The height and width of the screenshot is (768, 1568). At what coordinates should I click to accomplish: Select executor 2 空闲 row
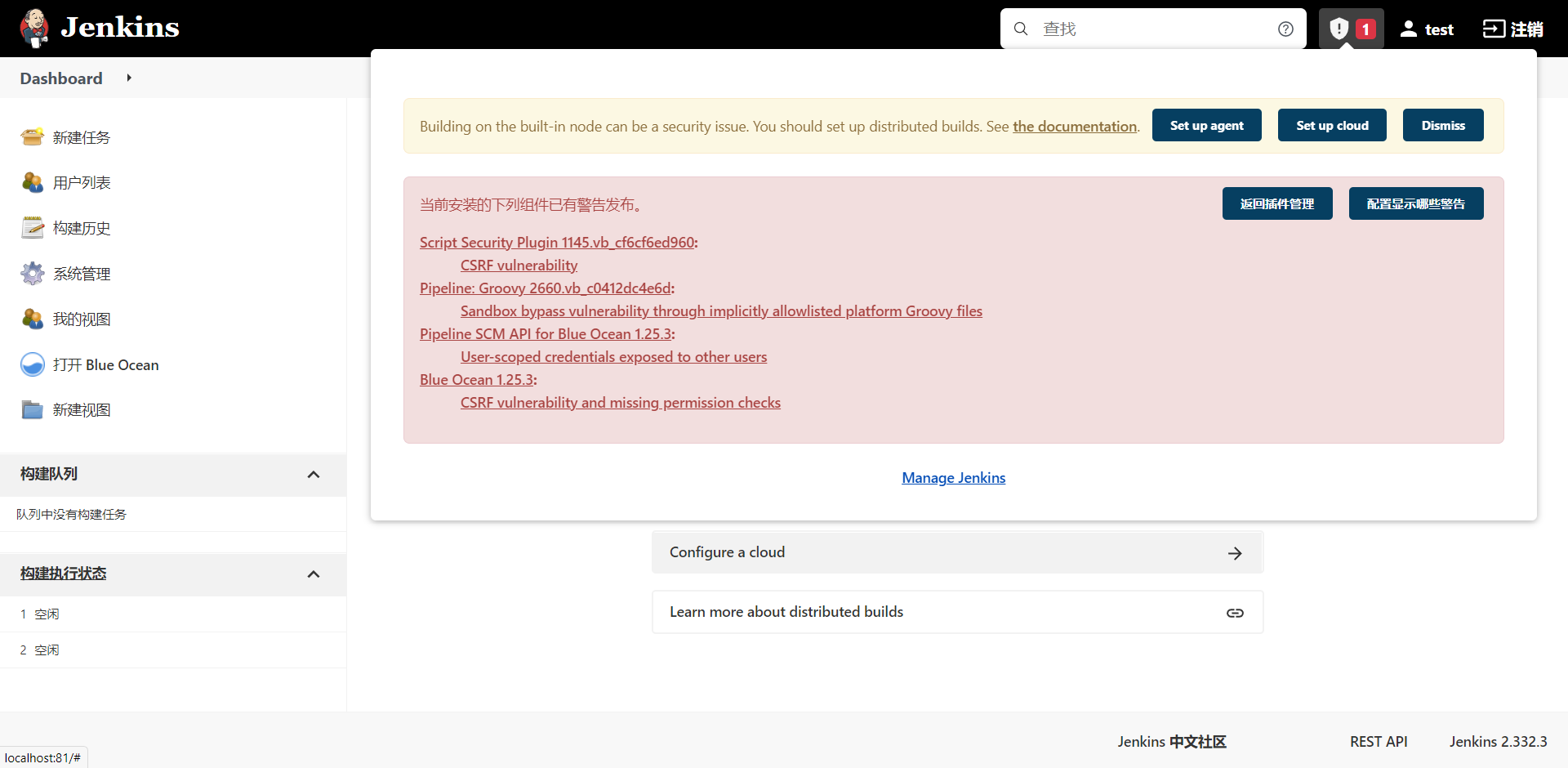pos(173,650)
